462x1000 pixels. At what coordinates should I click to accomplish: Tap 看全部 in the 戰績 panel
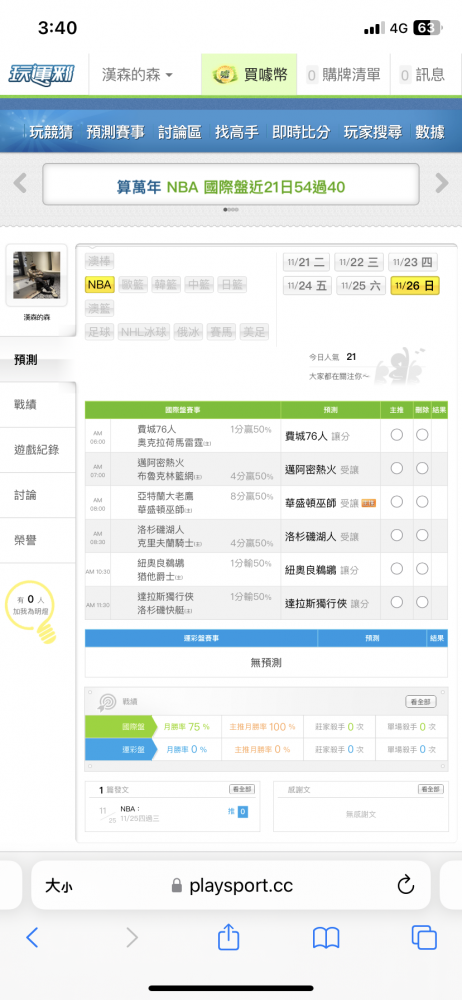click(x=421, y=702)
